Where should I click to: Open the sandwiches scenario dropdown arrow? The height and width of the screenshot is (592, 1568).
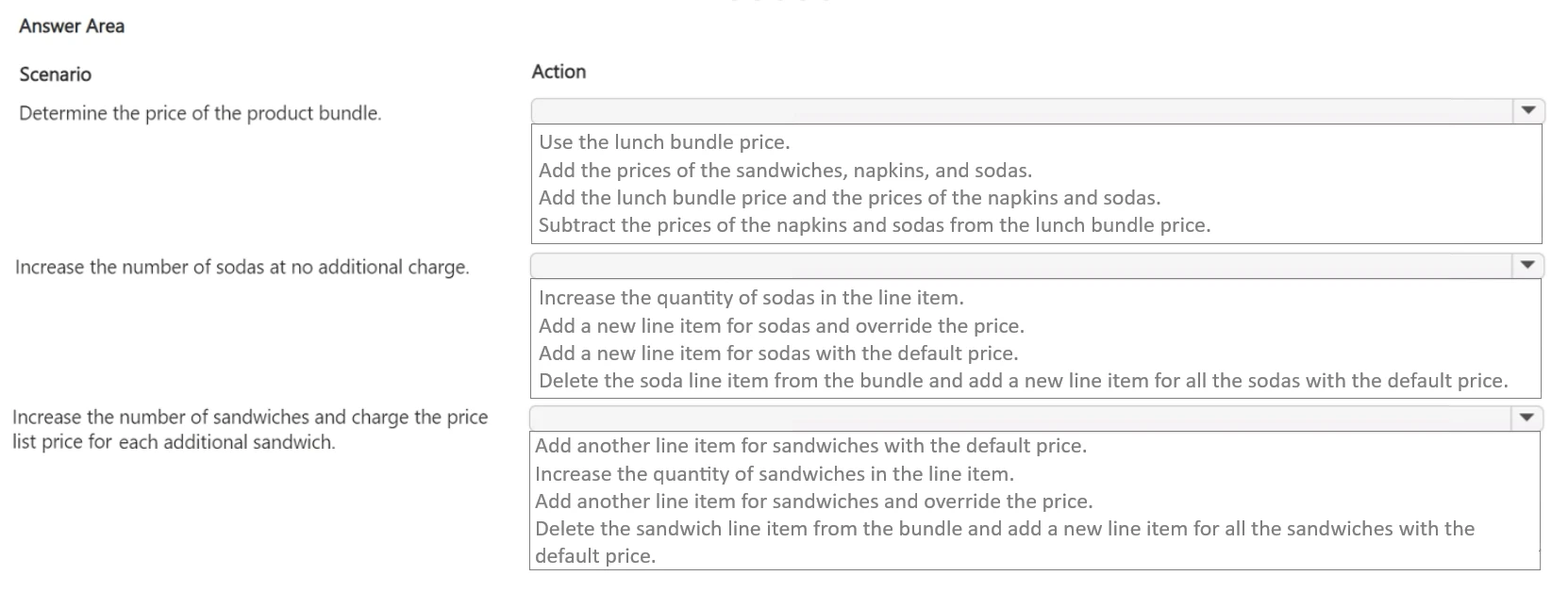(1526, 418)
